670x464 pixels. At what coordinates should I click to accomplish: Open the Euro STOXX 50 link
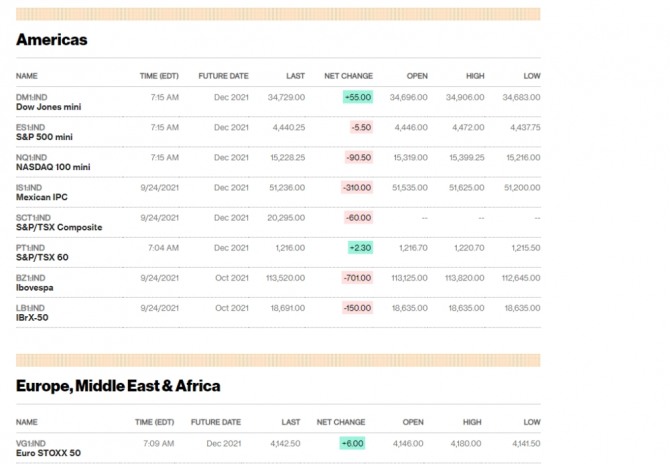[46, 452]
